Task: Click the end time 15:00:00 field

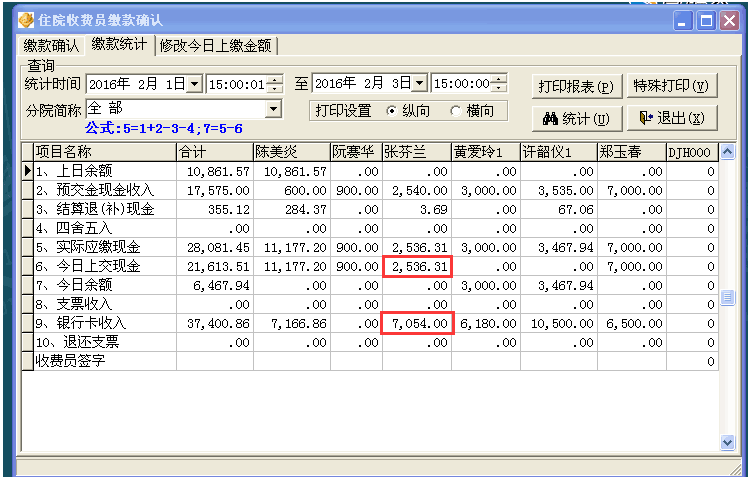Action: pyautogui.click(x=461, y=83)
